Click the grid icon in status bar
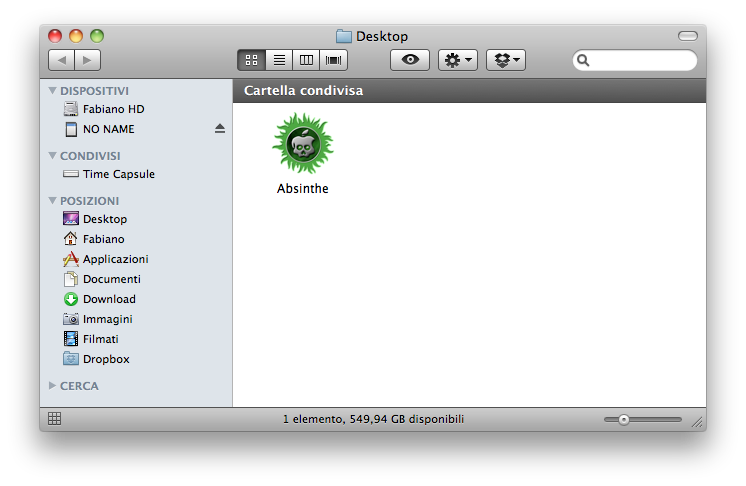Viewport: 746px width, 486px height. coord(54,419)
